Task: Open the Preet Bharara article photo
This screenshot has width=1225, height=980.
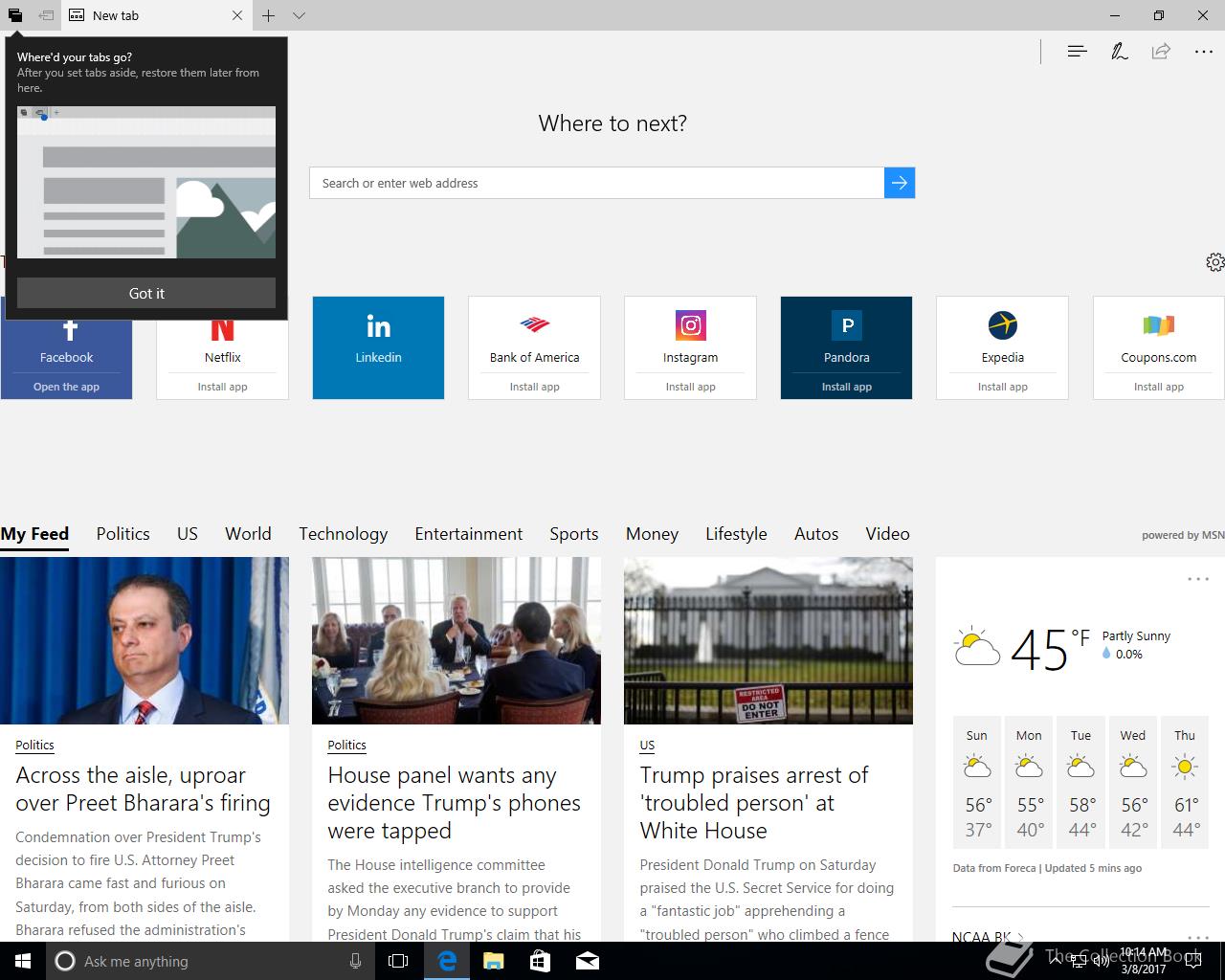Action: point(145,640)
